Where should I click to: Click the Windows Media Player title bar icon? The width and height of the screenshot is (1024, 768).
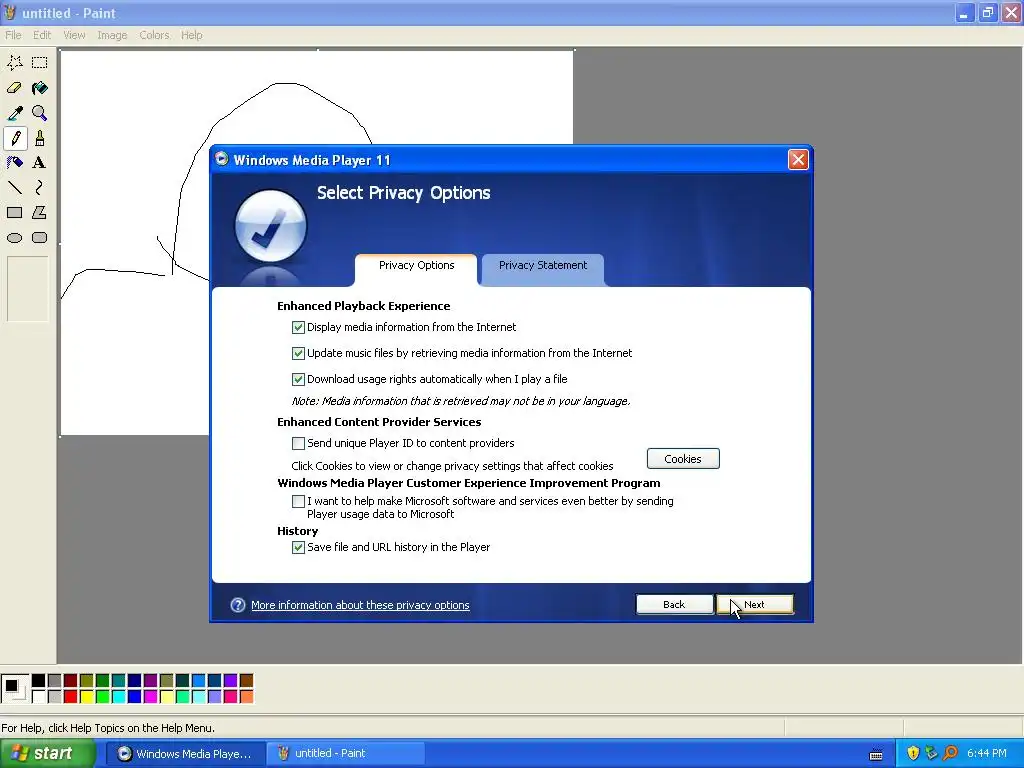pos(221,159)
